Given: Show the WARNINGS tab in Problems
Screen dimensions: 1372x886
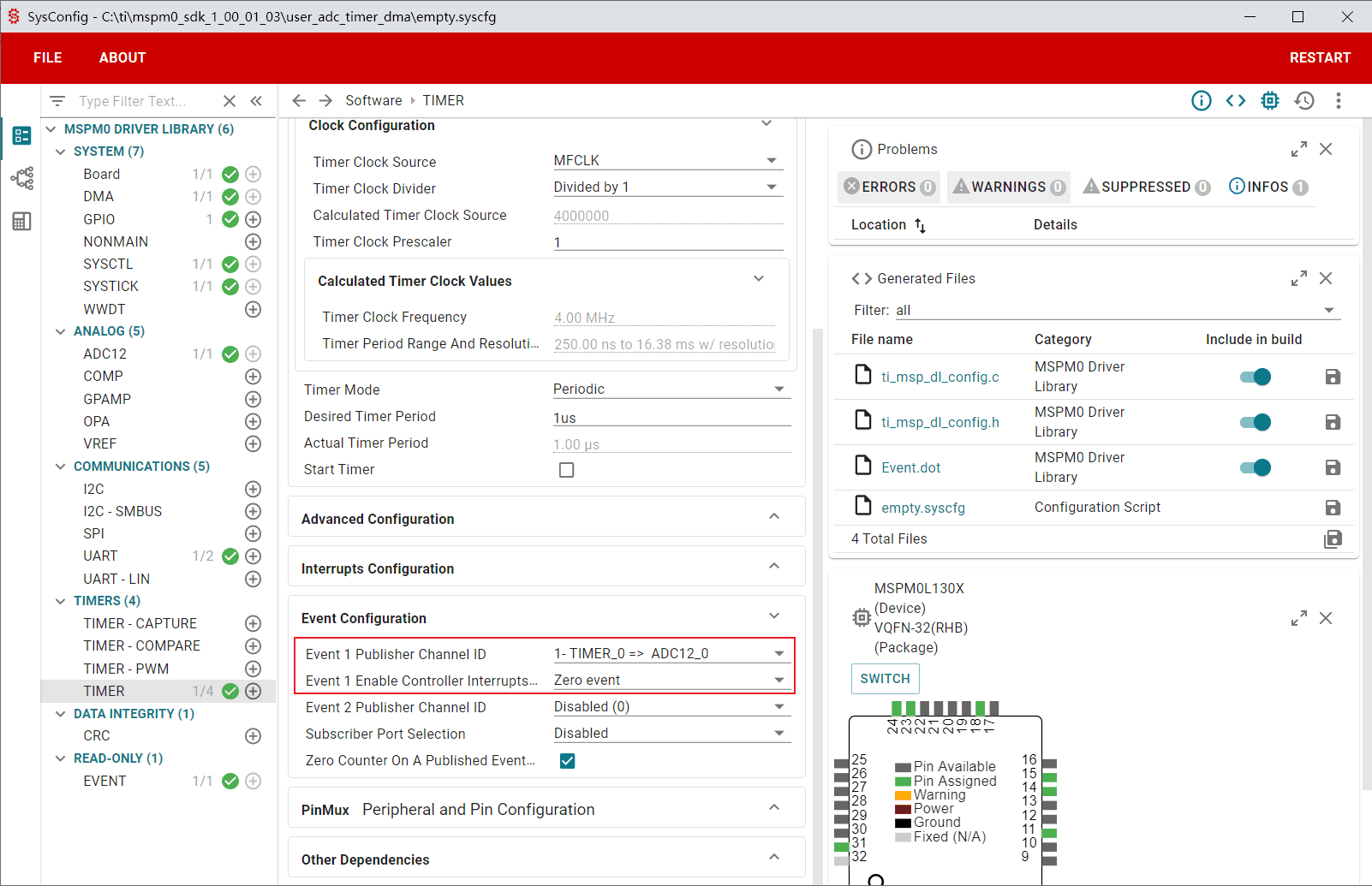Looking at the screenshot, I should 1009,187.
